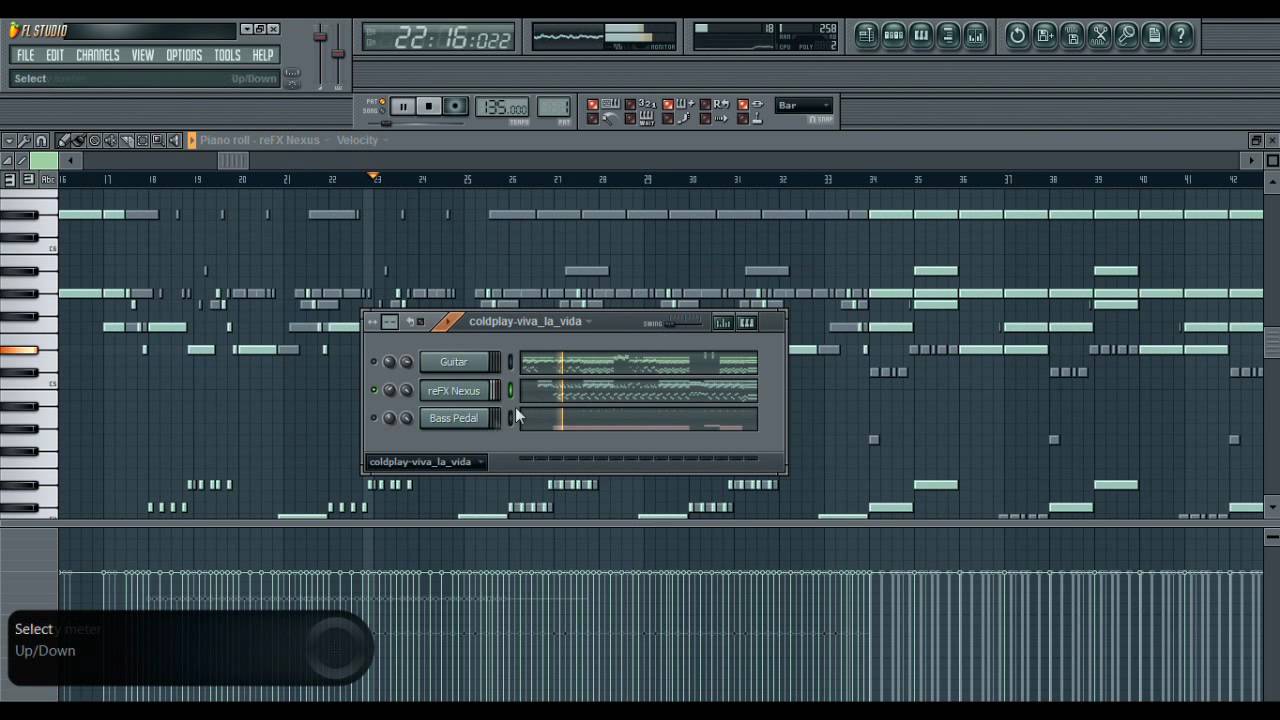
Task: Open help with the question mark icon
Action: pos(1181,36)
